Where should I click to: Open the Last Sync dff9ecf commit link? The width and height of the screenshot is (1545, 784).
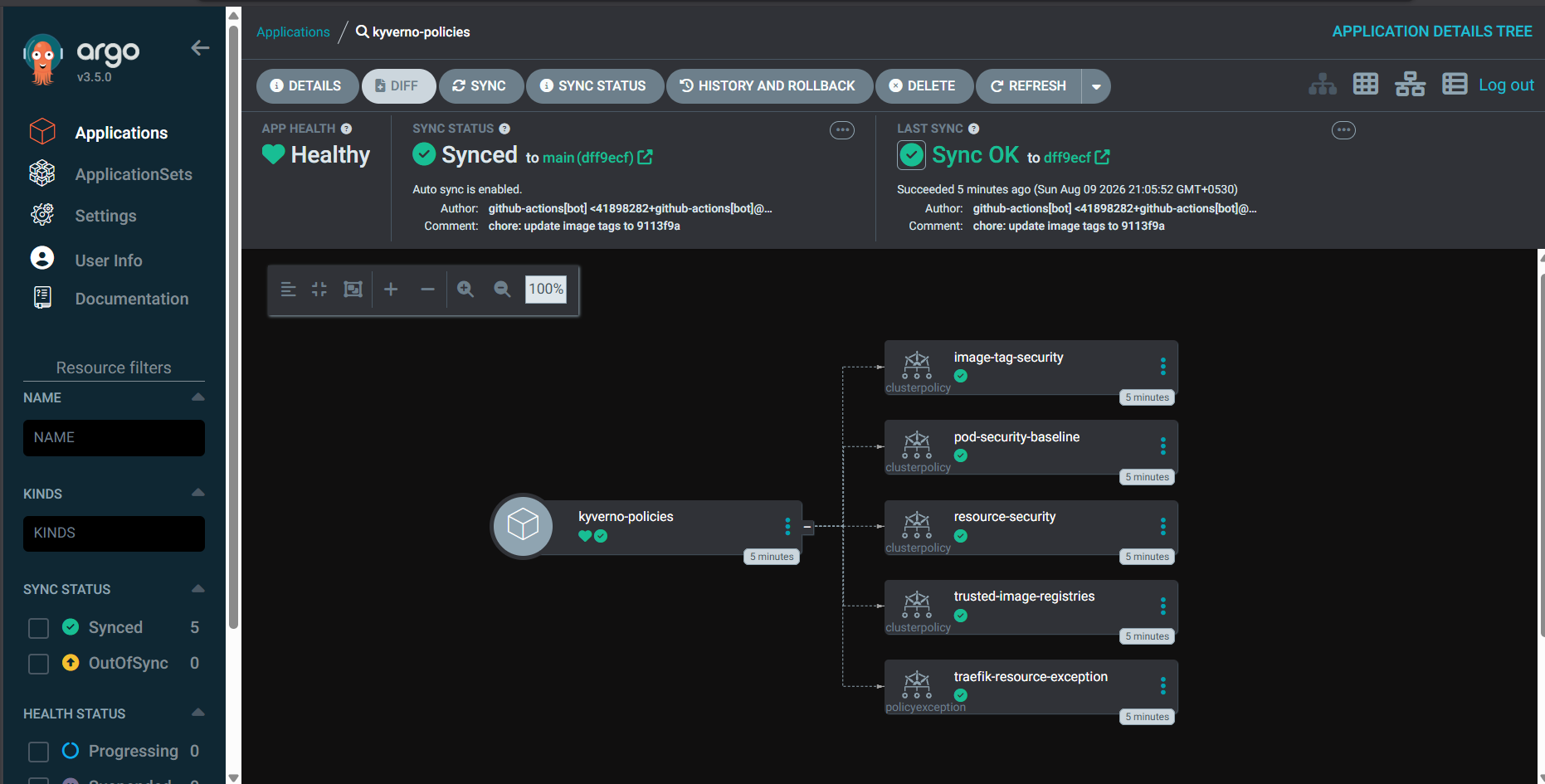(x=1067, y=158)
